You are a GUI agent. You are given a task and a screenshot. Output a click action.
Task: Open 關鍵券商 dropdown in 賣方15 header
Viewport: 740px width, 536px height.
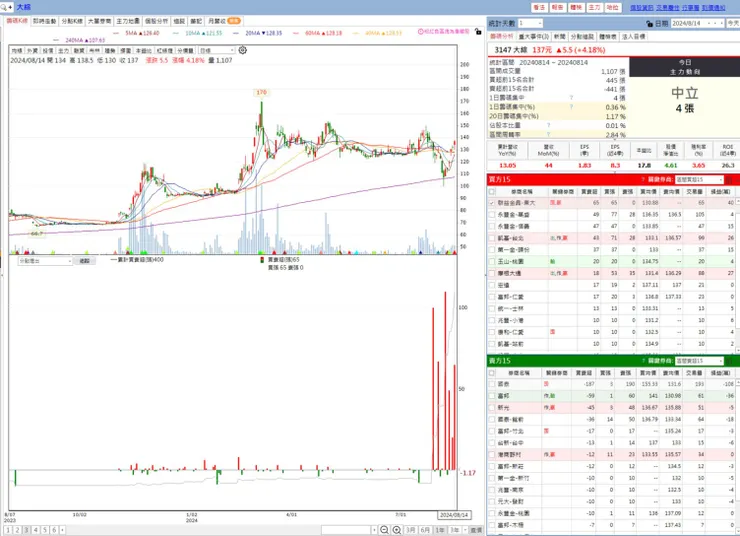tap(699, 361)
